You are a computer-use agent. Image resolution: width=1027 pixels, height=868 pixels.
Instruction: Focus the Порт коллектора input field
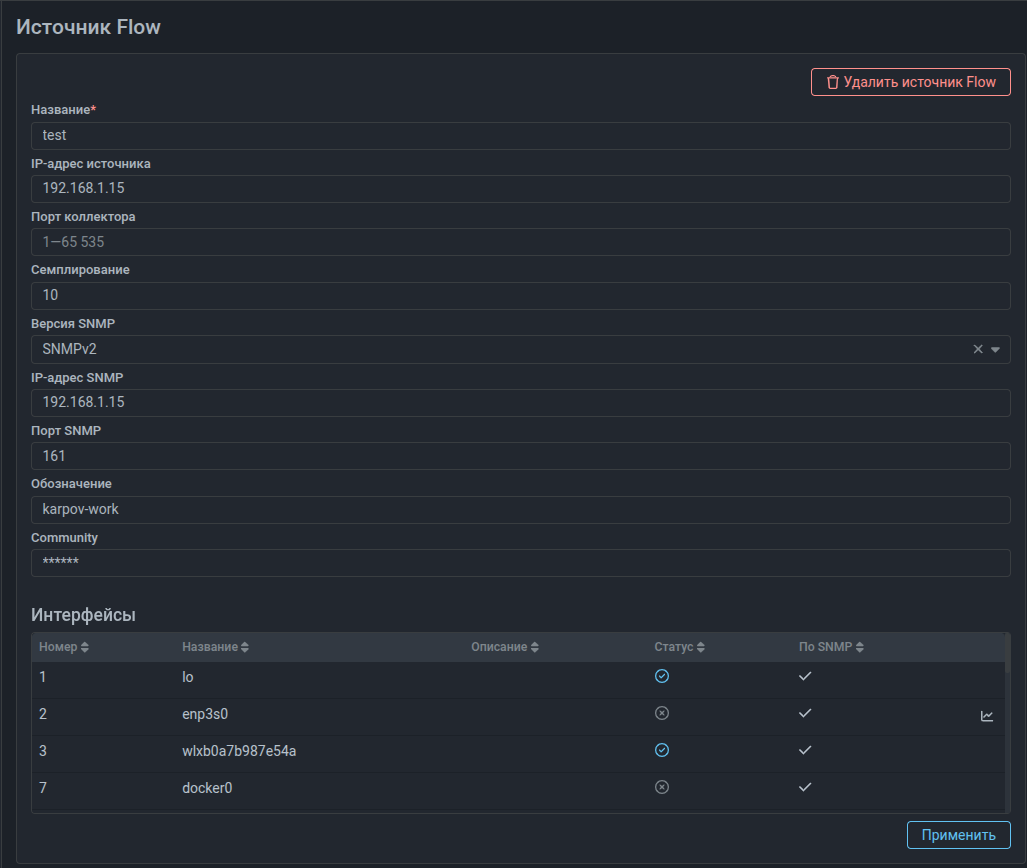pos(520,242)
